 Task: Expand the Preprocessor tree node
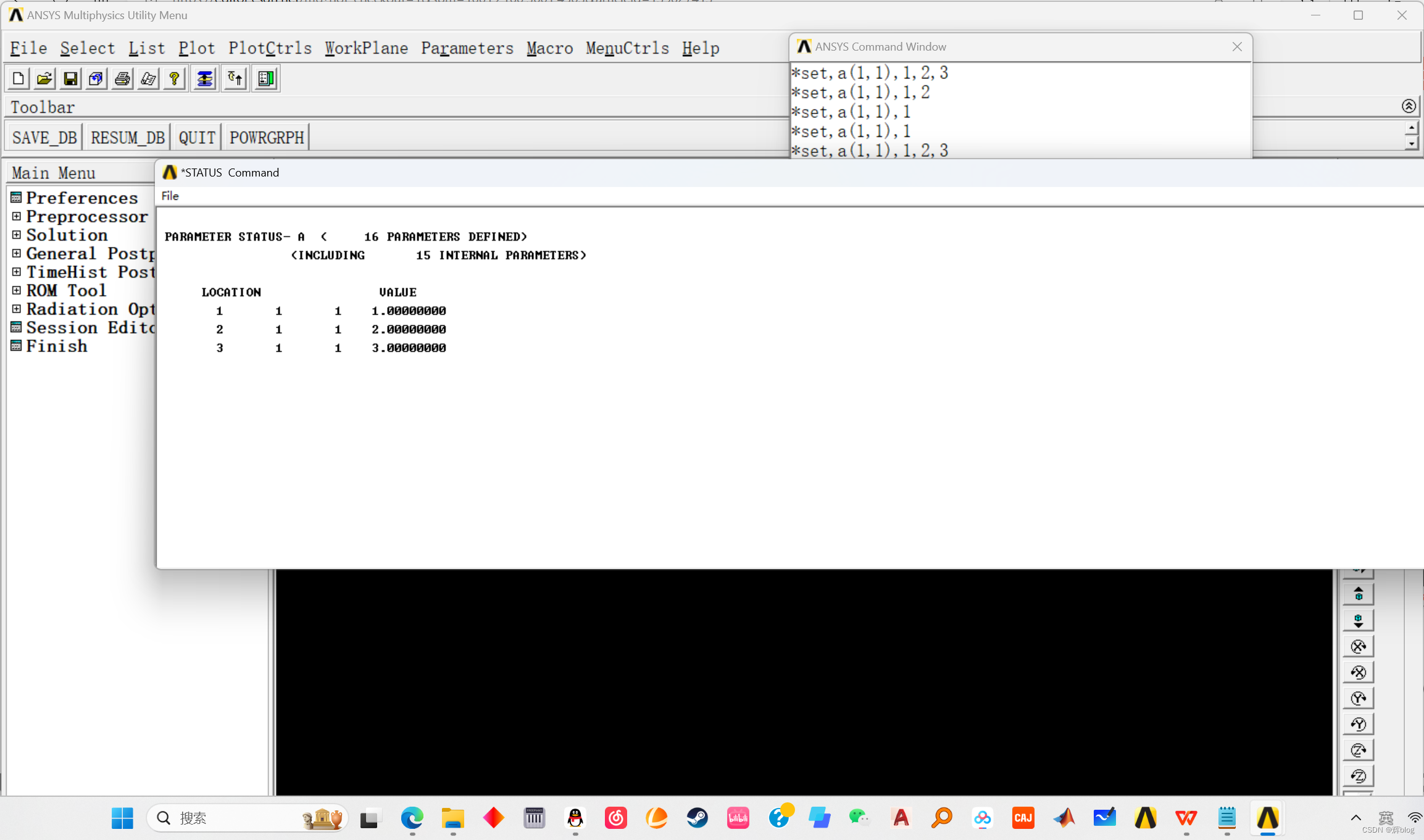click(17, 217)
